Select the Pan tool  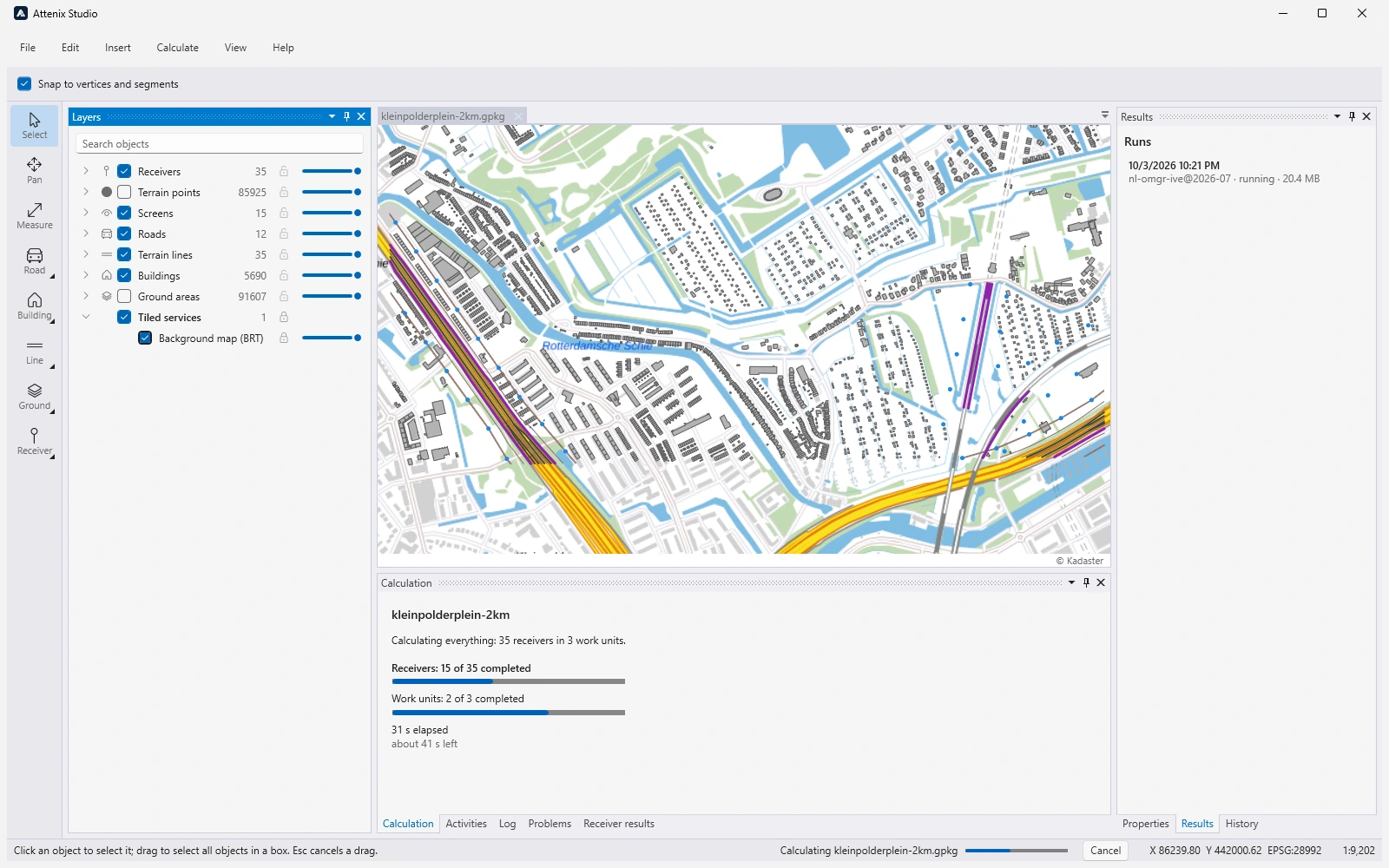(x=35, y=170)
